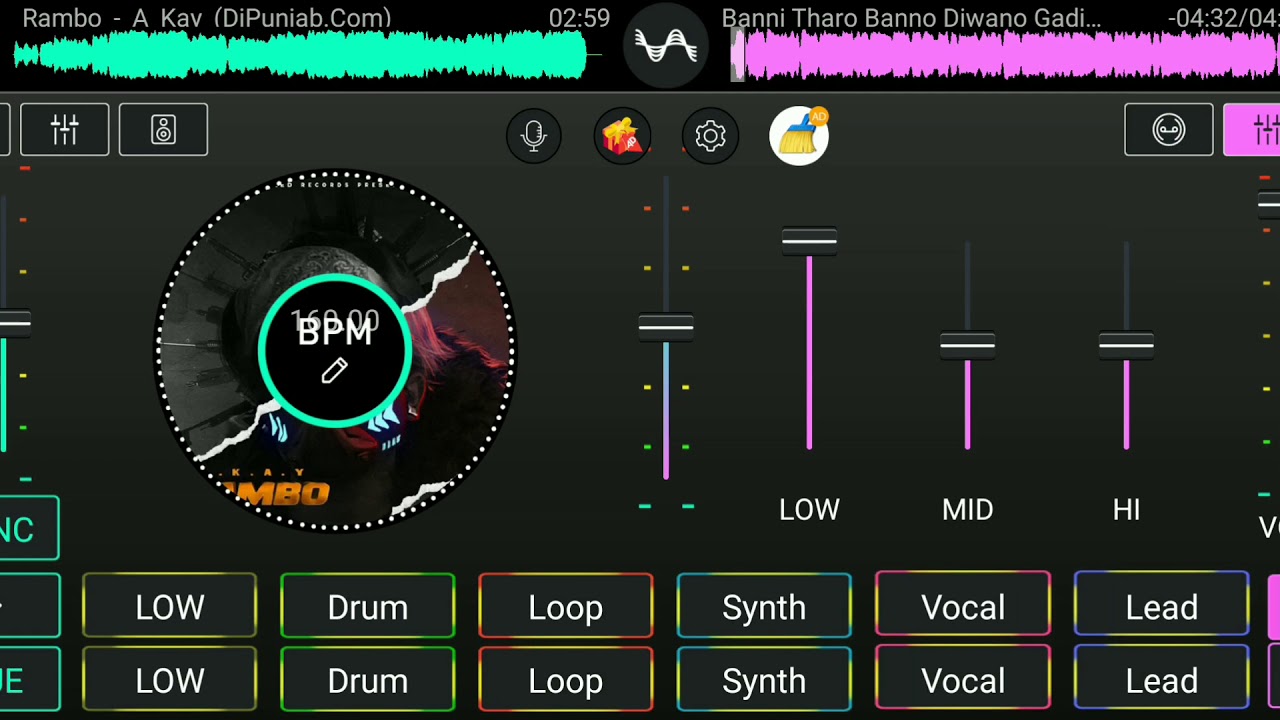Viewport: 1280px width, 720px height.
Task: Move the center crossfader volume slider handle
Action: click(666, 327)
